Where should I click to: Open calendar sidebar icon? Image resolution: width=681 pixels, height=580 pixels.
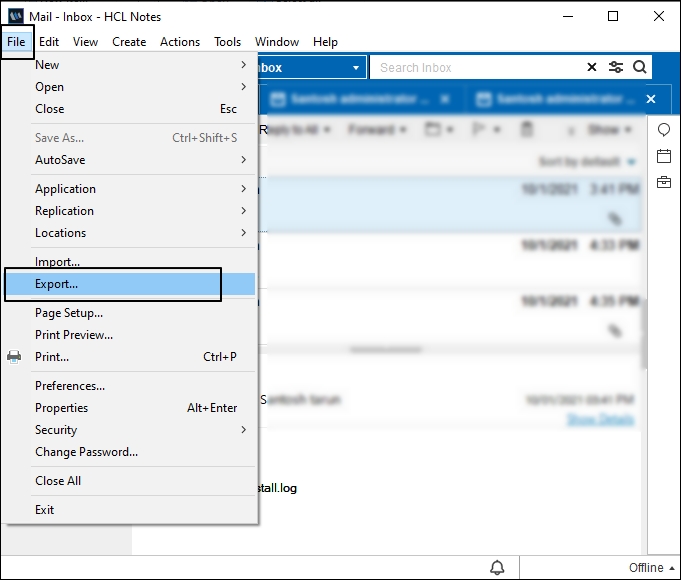click(664, 156)
